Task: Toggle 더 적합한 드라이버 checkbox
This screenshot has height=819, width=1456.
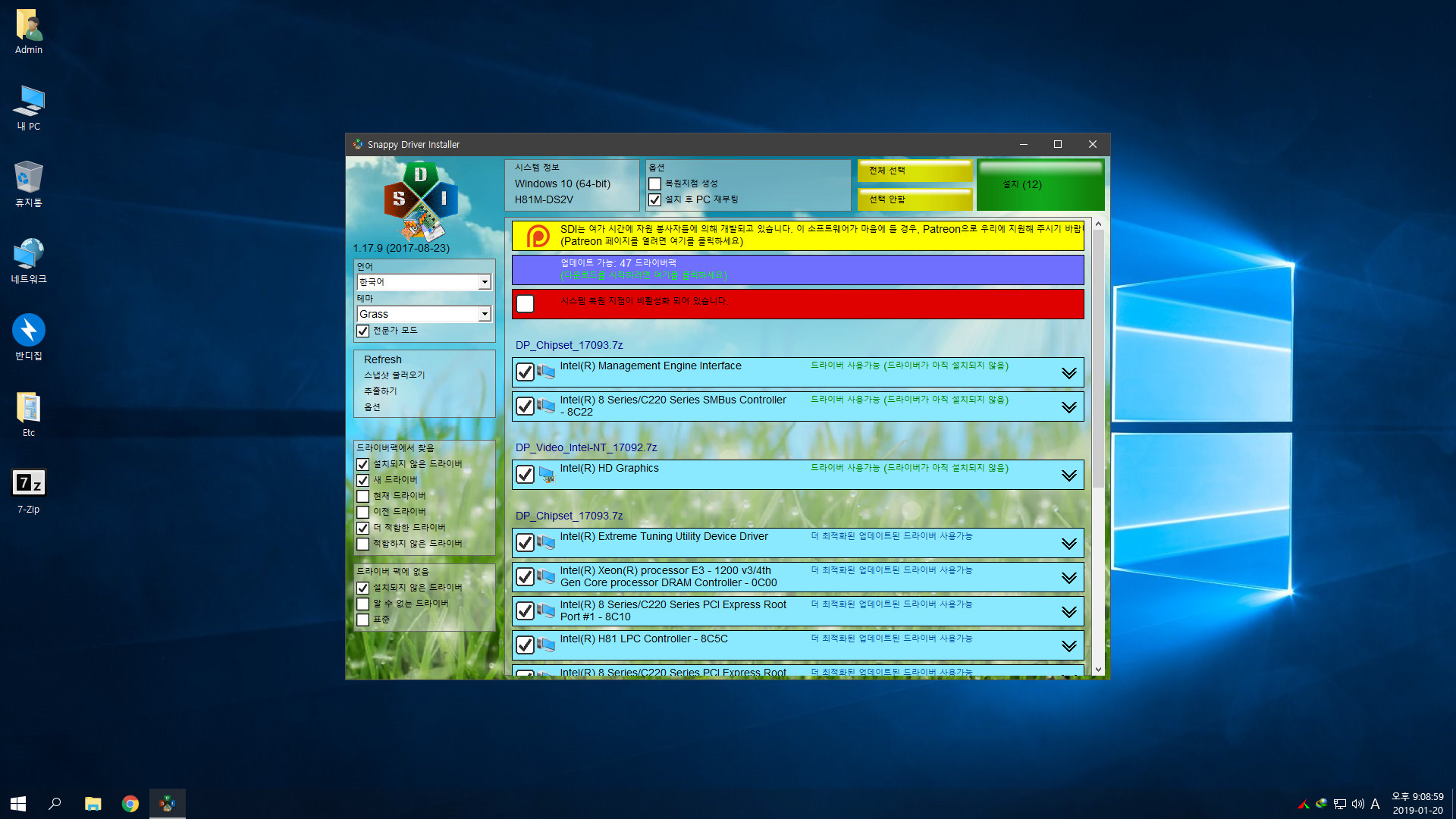Action: tap(363, 528)
